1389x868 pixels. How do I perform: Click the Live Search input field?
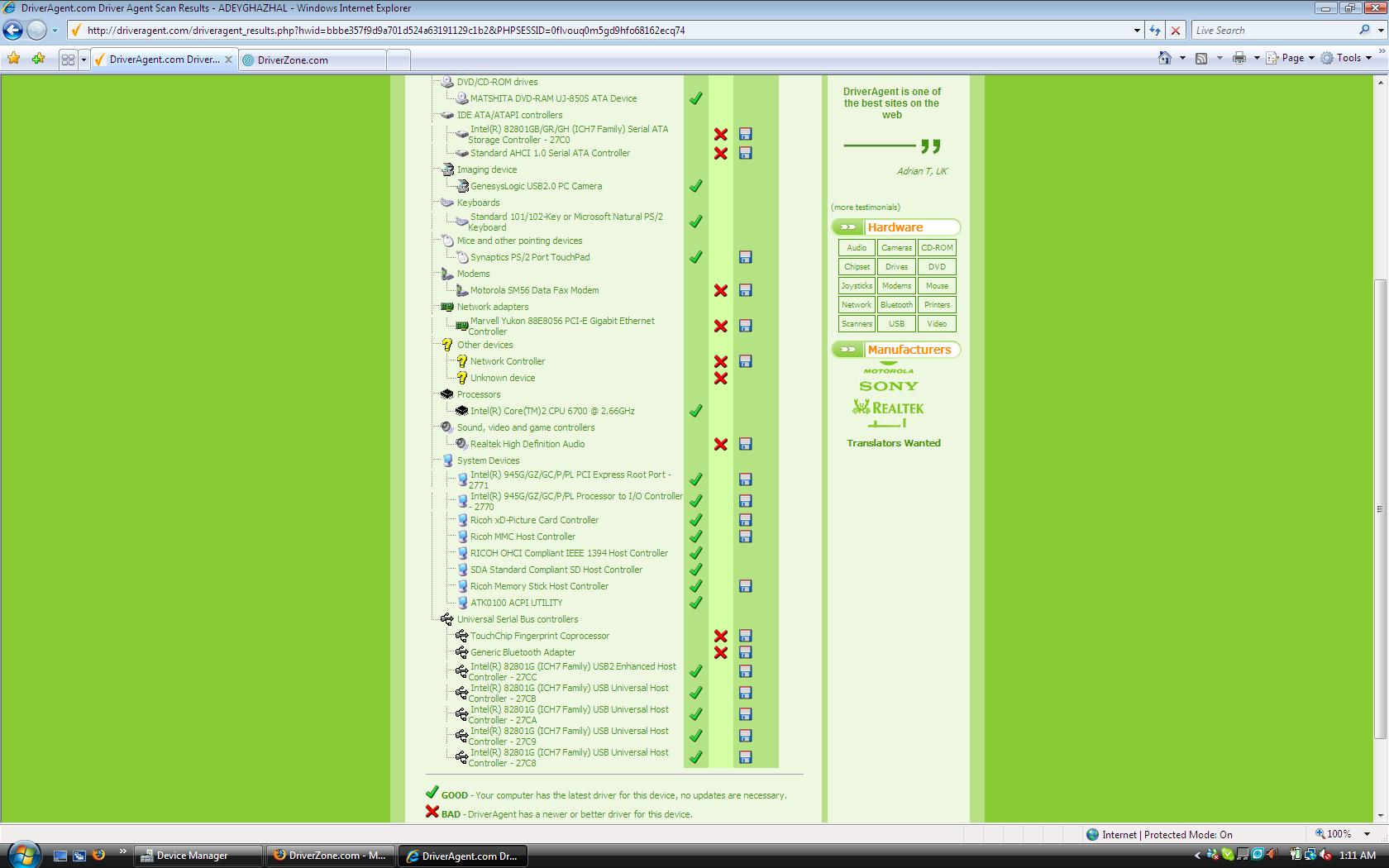point(1273,31)
